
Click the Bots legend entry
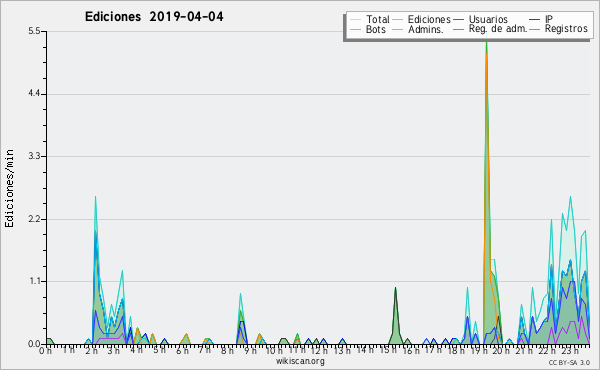point(368,29)
